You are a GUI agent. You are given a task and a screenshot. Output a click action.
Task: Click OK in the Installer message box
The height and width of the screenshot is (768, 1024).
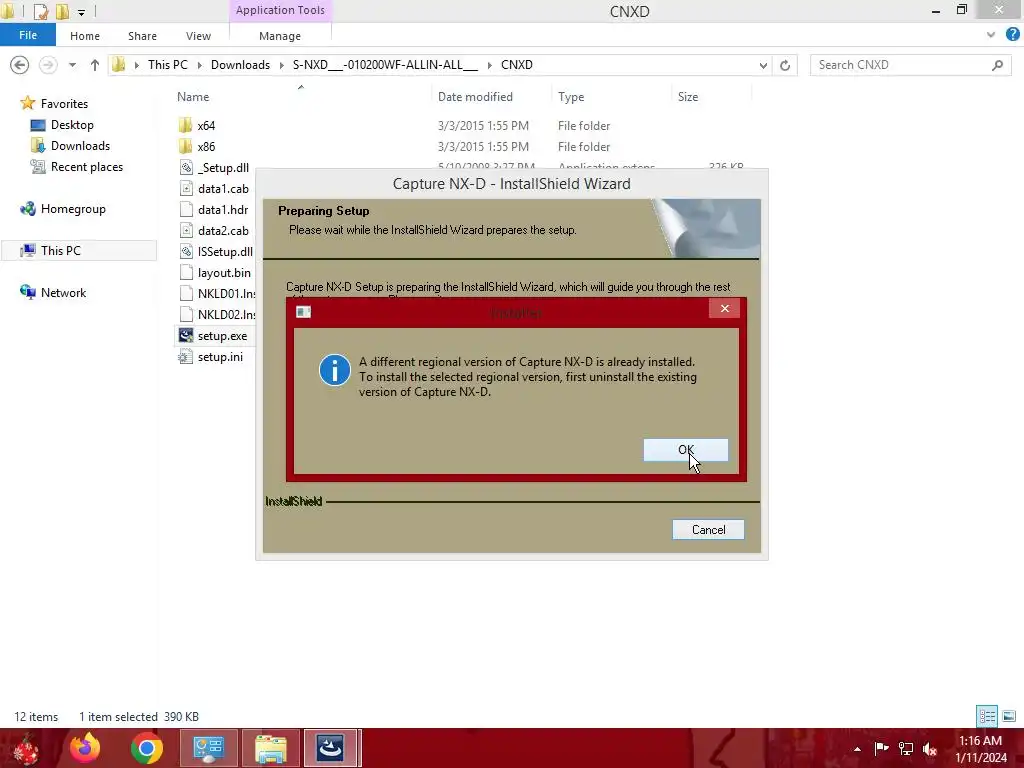(x=685, y=449)
